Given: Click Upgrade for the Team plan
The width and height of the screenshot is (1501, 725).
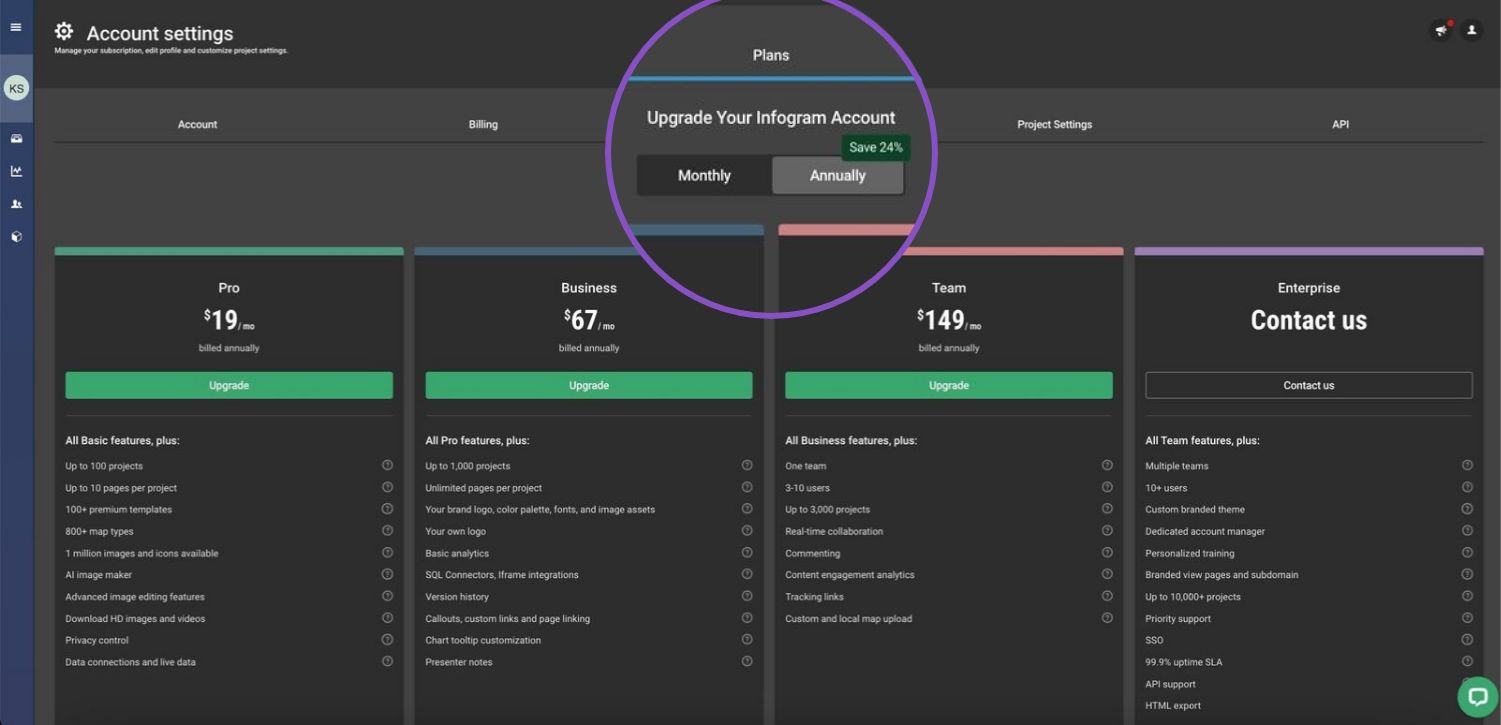Looking at the screenshot, I should click(948, 386).
